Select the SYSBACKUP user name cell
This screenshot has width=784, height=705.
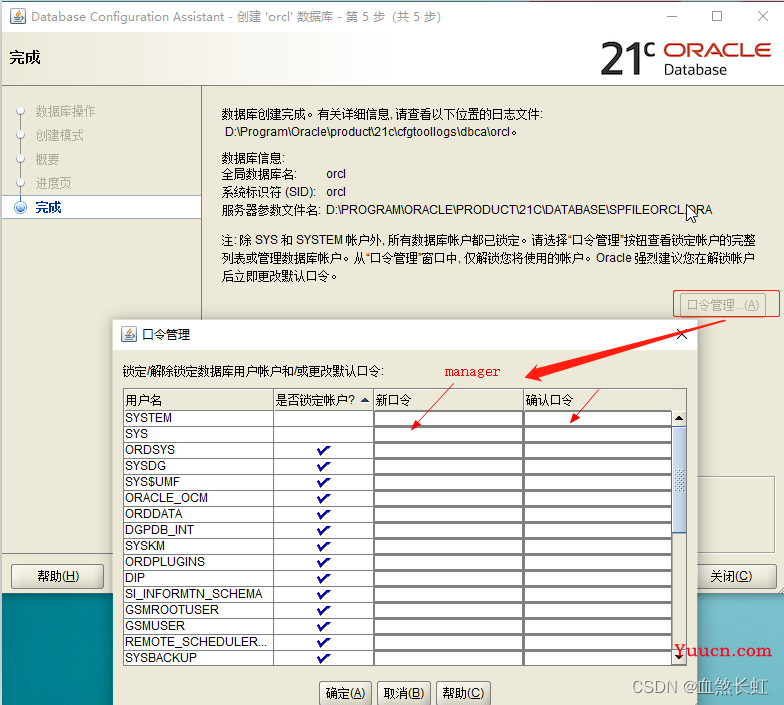[198, 658]
